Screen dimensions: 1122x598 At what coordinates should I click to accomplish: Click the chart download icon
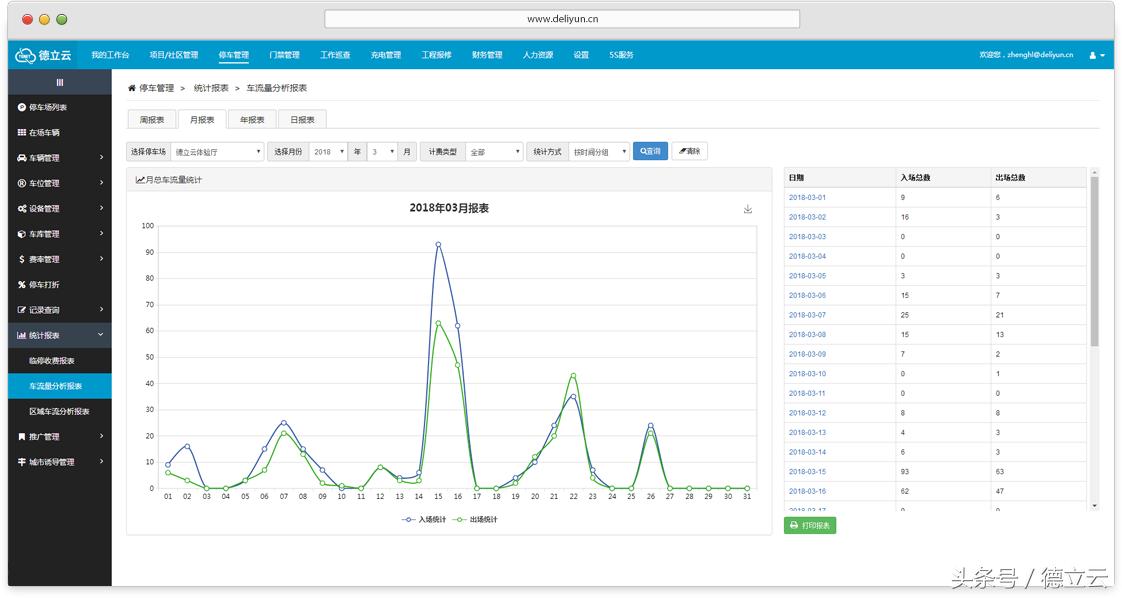pos(748,209)
